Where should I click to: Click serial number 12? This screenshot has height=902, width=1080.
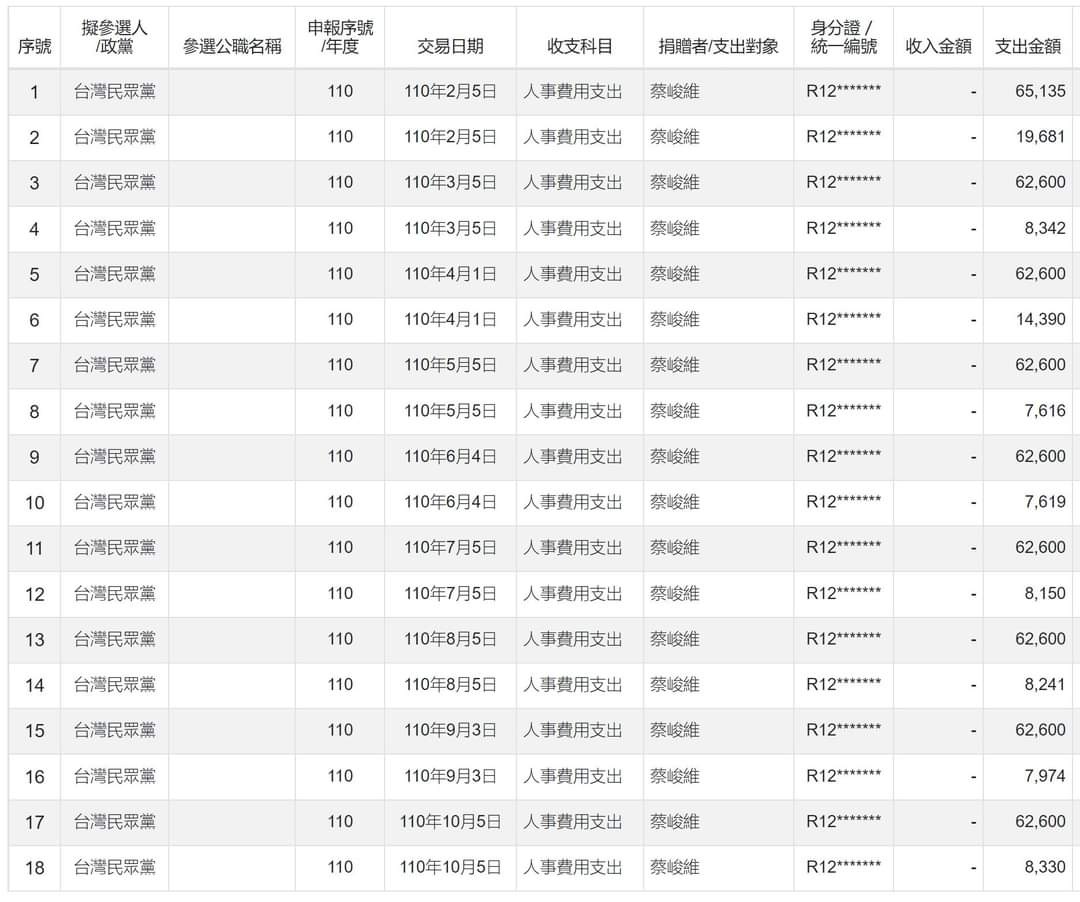pos(34,594)
